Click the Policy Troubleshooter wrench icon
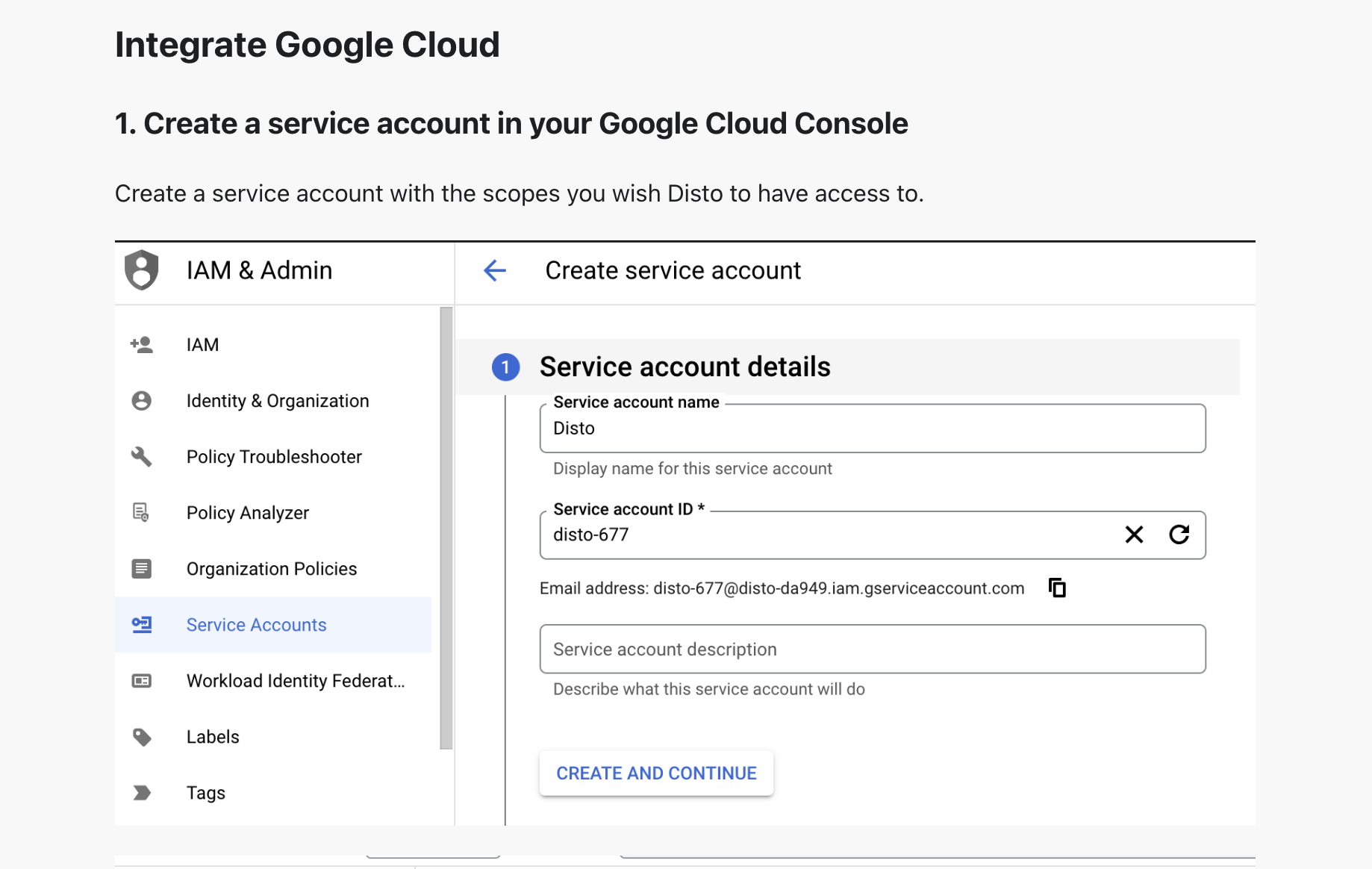The height and width of the screenshot is (869, 1372). pos(141,457)
